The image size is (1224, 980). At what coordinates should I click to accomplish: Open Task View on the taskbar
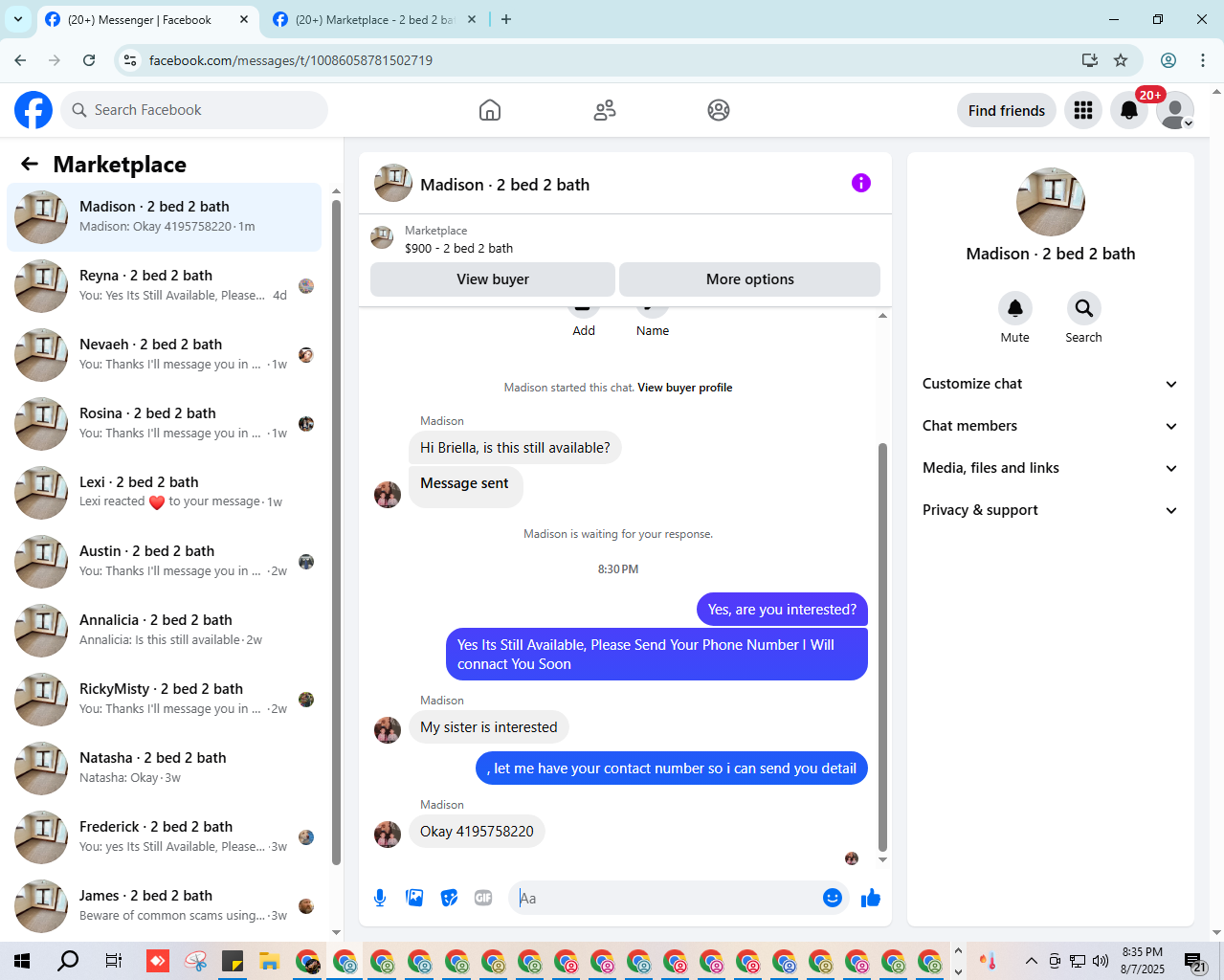pos(114,961)
